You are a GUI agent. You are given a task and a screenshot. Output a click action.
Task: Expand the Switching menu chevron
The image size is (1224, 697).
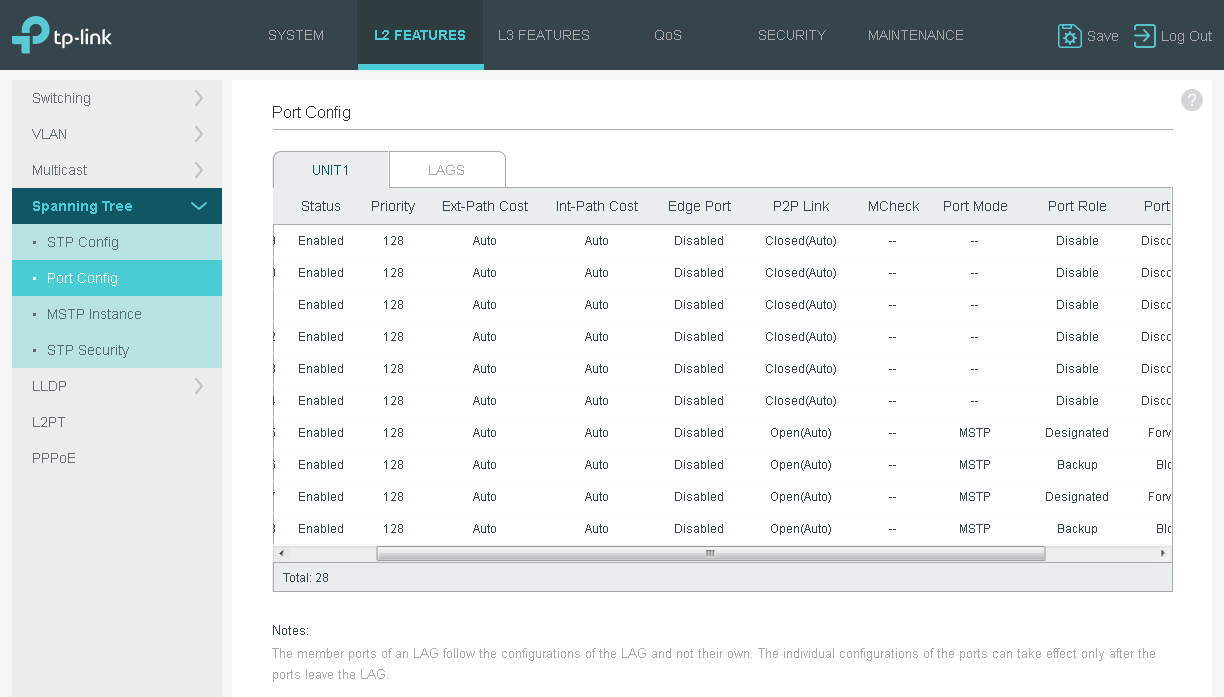(x=199, y=98)
